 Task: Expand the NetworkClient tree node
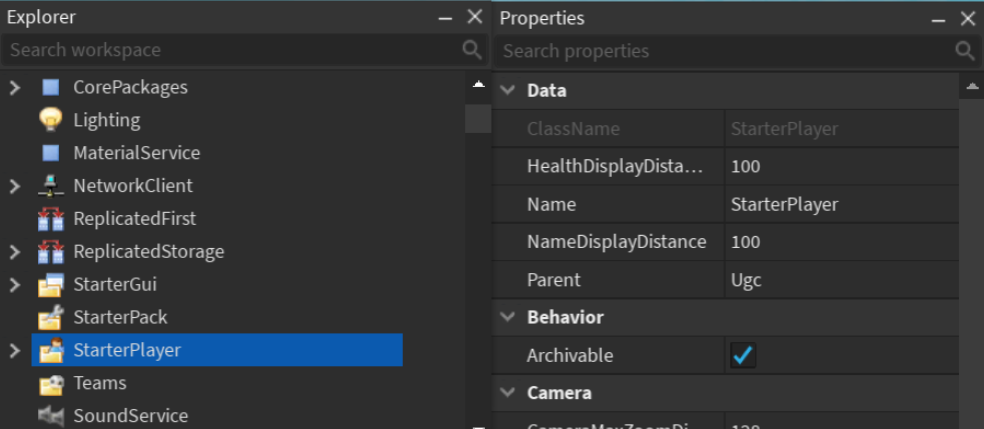14,186
